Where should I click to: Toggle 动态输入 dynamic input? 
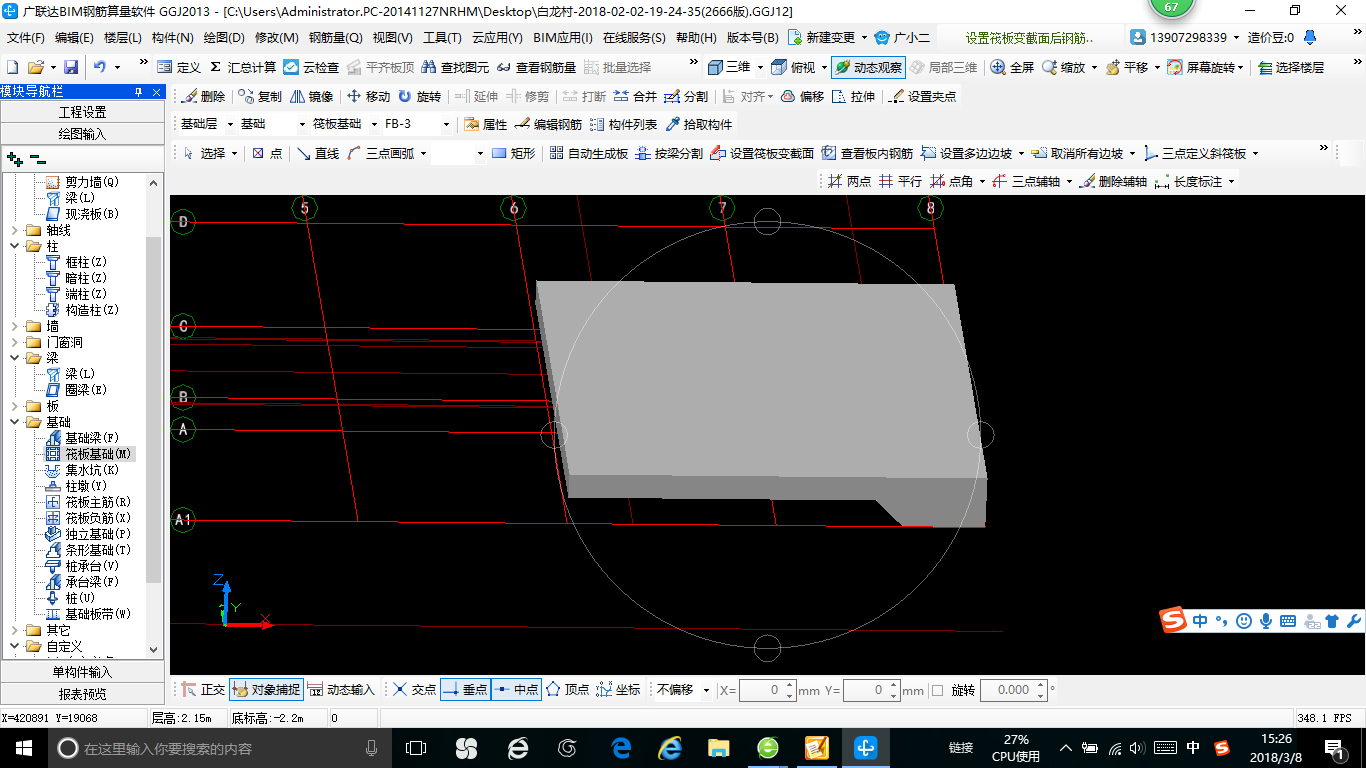click(341, 690)
